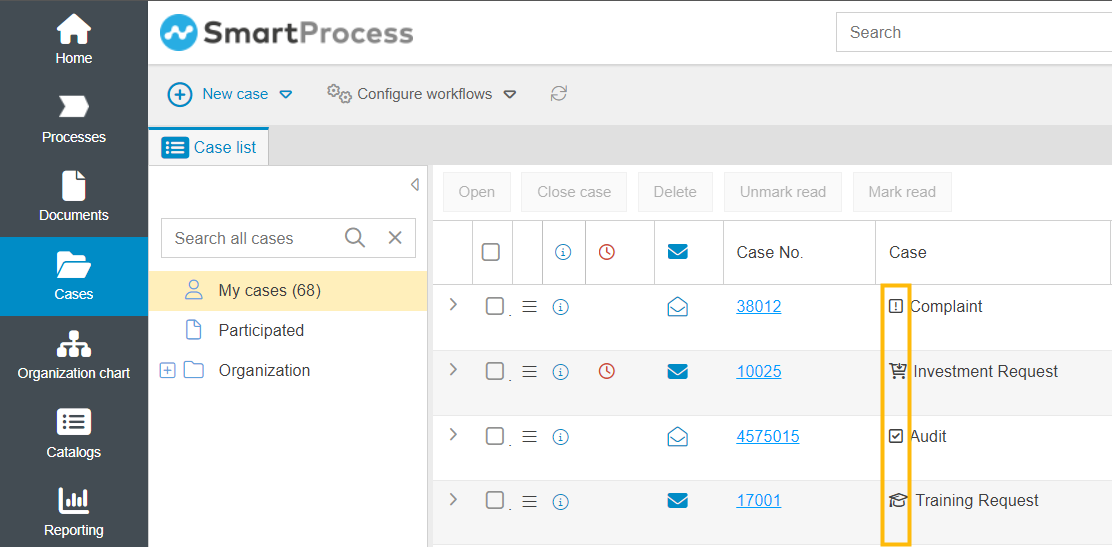1112x547 pixels.
Task: Click the refresh icon in toolbar
Action: (x=559, y=93)
